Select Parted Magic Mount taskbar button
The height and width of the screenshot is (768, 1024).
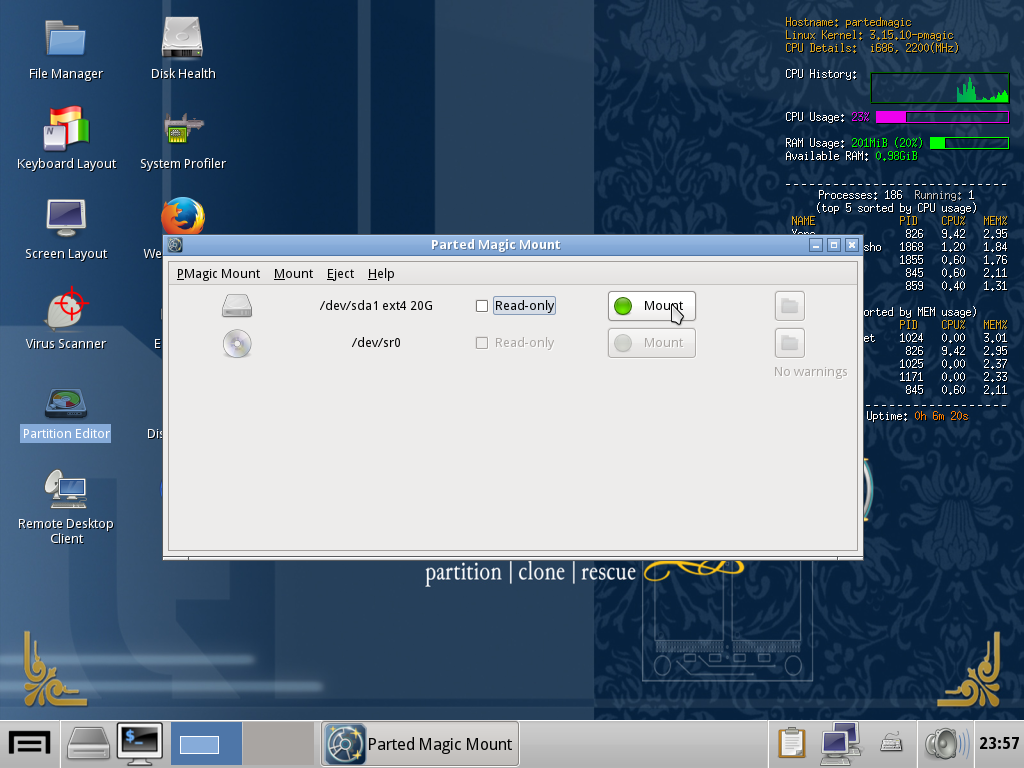tap(420, 744)
